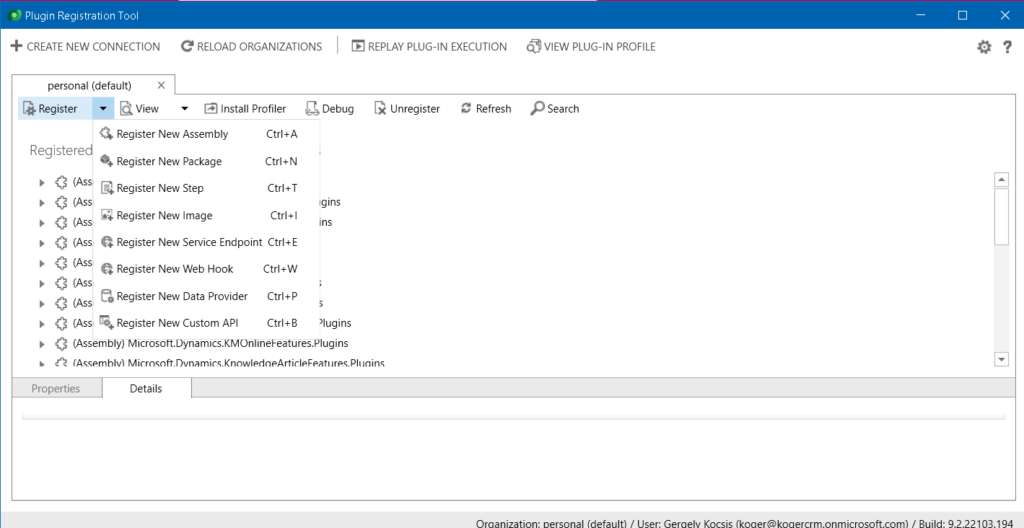Click the Register New Web Hook icon
The width and height of the screenshot is (1024, 528).
107,269
